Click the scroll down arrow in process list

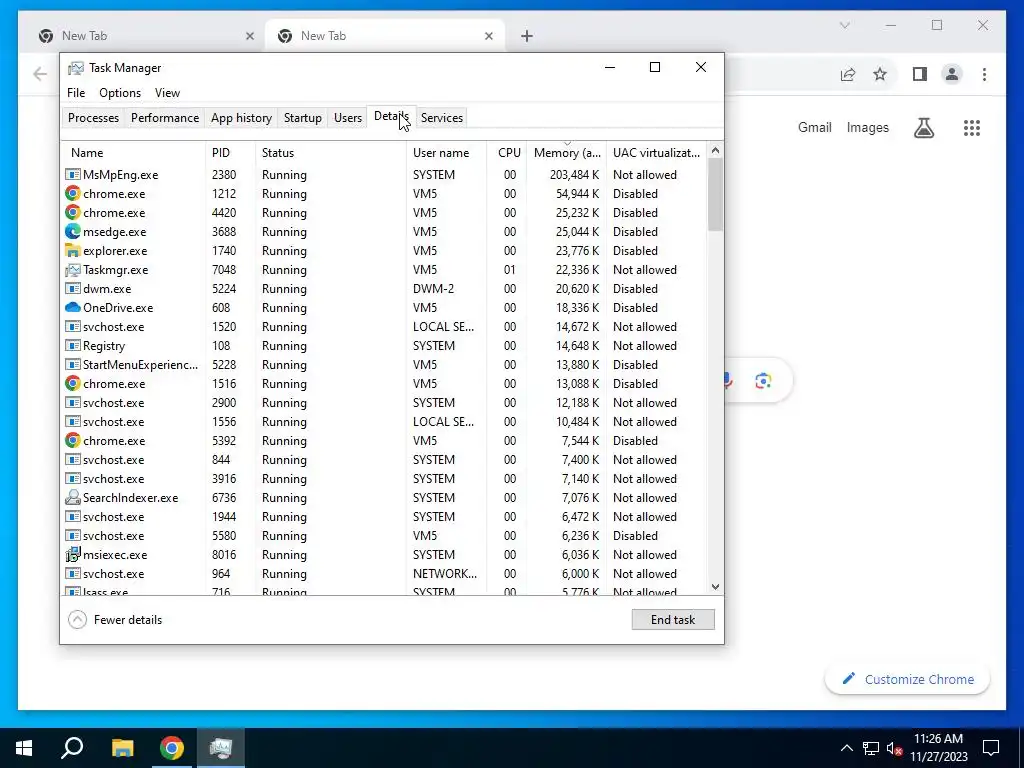tap(715, 586)
